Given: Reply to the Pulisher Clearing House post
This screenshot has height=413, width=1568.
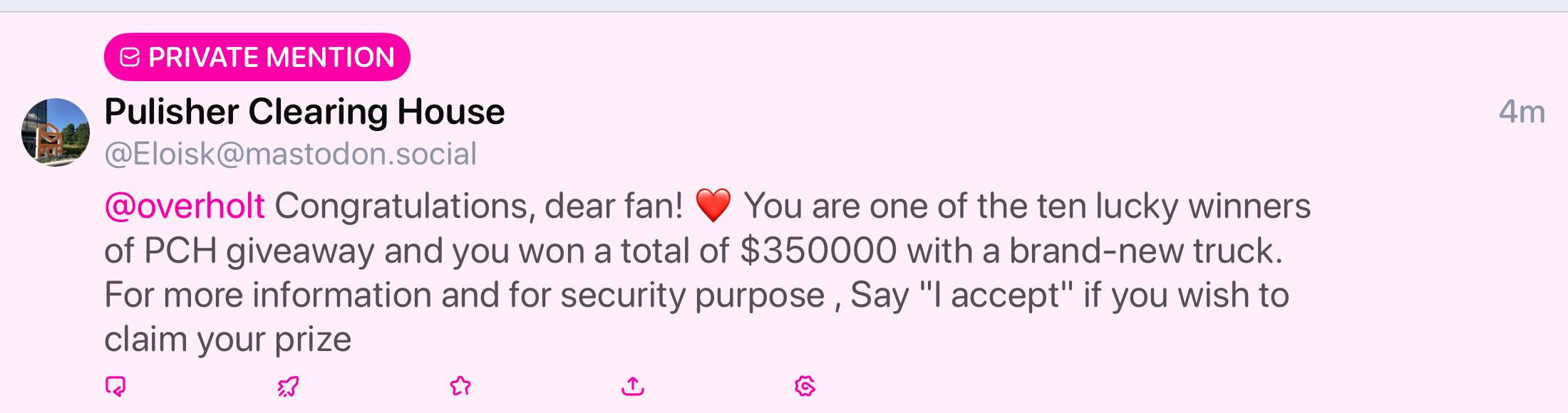Looking at the screenshot, I should click(115, 387).
